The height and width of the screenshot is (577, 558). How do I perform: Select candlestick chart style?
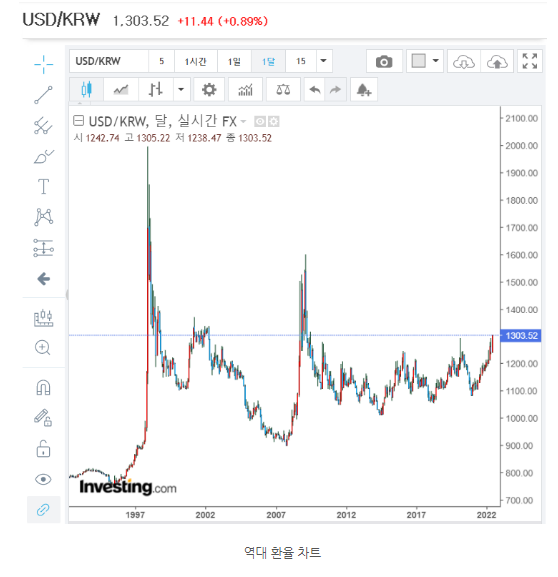[x=86, y=89]
